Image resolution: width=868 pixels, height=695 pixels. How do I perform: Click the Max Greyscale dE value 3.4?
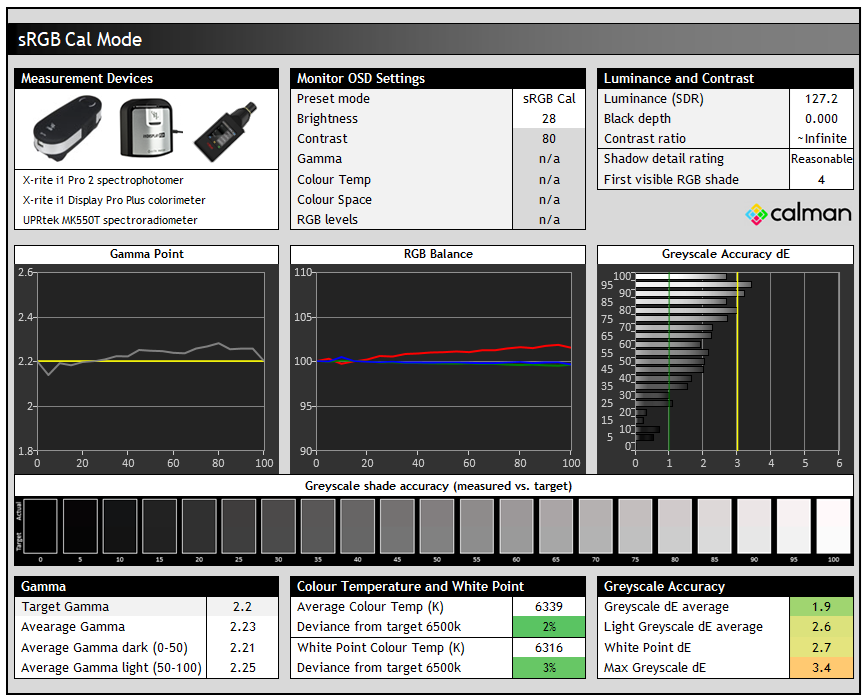coord(821,667)
